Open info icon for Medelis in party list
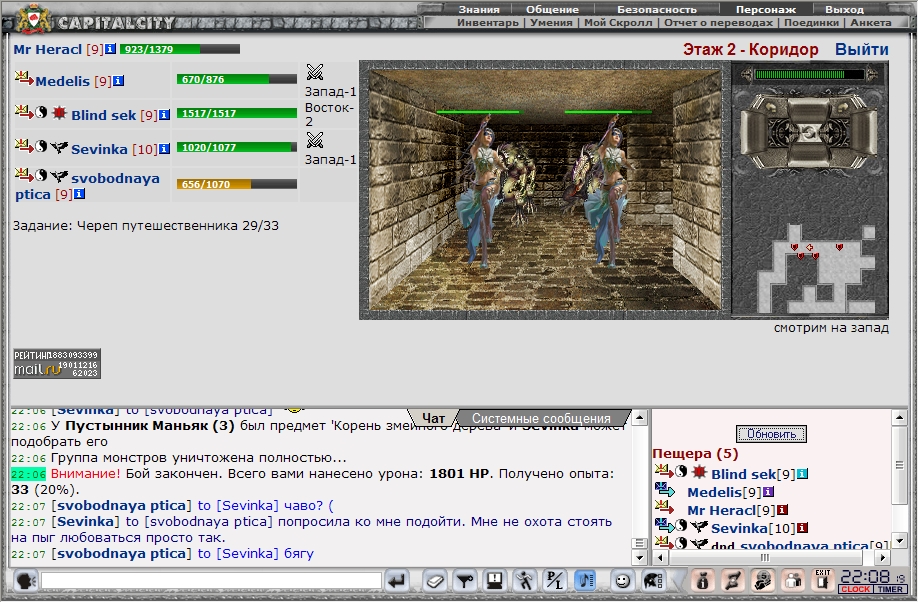This screenshot has width=919, height=603. pos(118,81)
